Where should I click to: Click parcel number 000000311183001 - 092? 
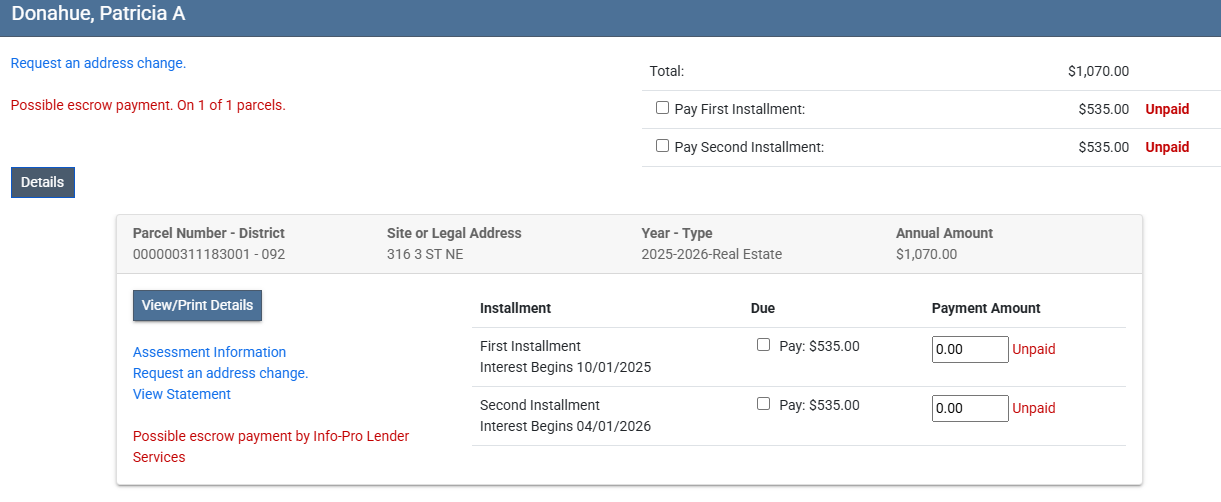coord(208,254)
